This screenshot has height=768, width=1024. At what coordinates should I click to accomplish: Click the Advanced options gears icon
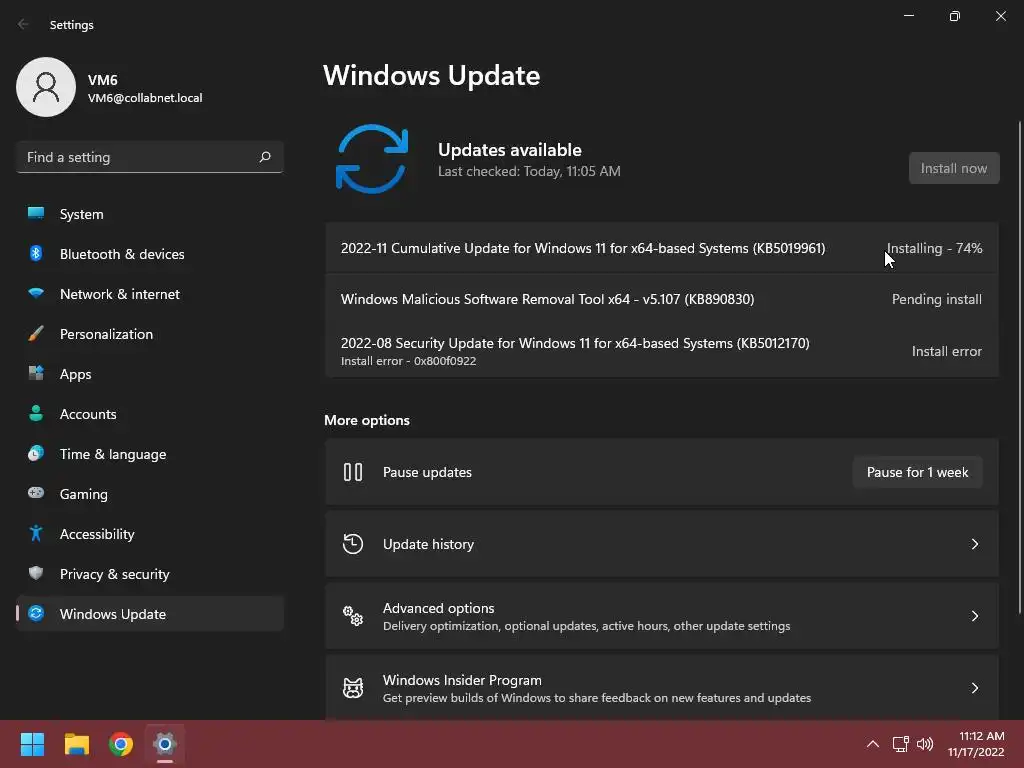pos(353,615)
